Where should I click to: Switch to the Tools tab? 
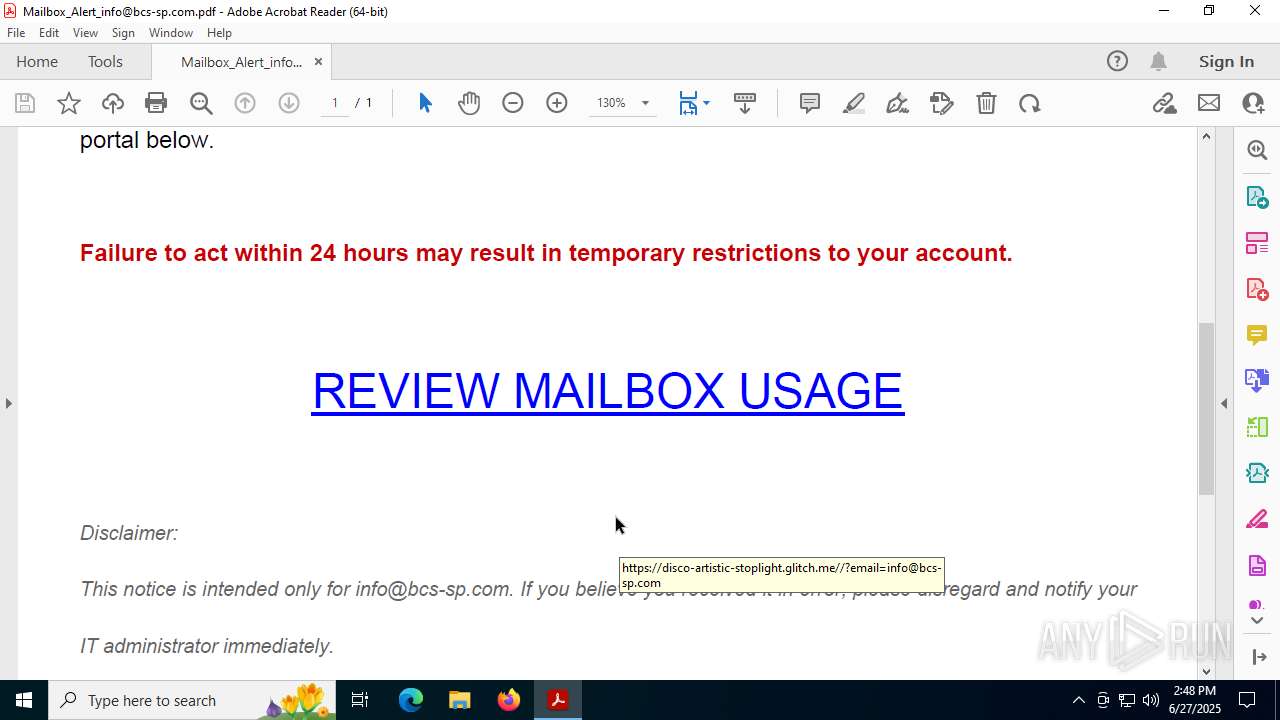[105, 62]
